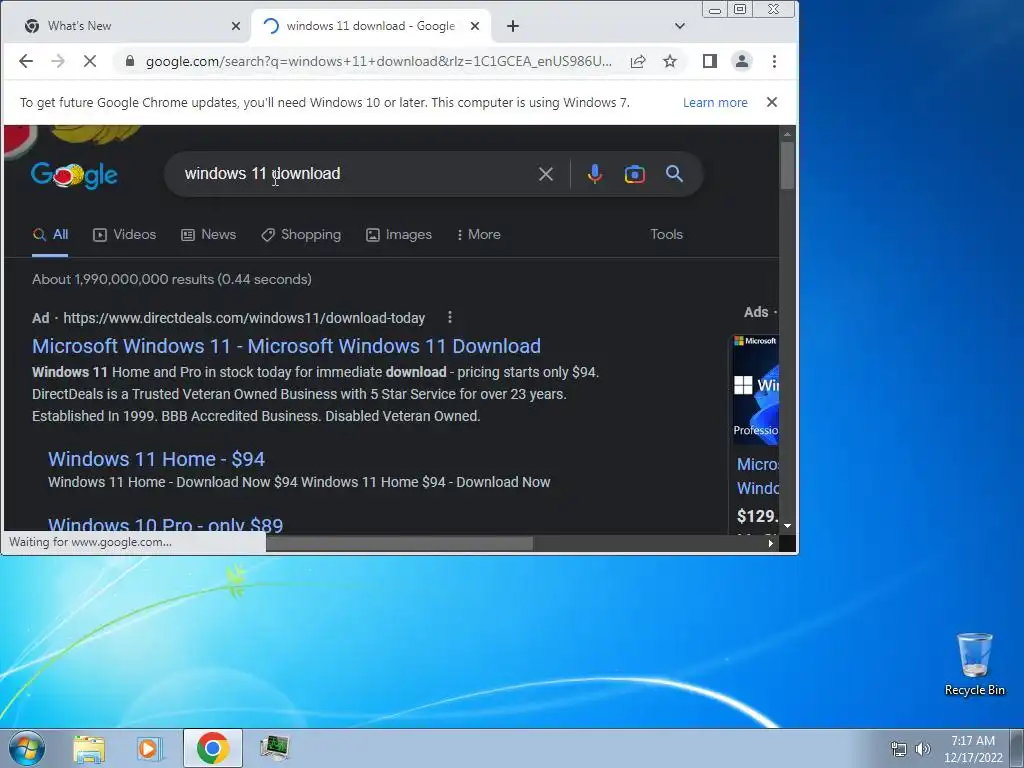
Task: Select the Recycle Bin desktop icon
Action: 974,664
